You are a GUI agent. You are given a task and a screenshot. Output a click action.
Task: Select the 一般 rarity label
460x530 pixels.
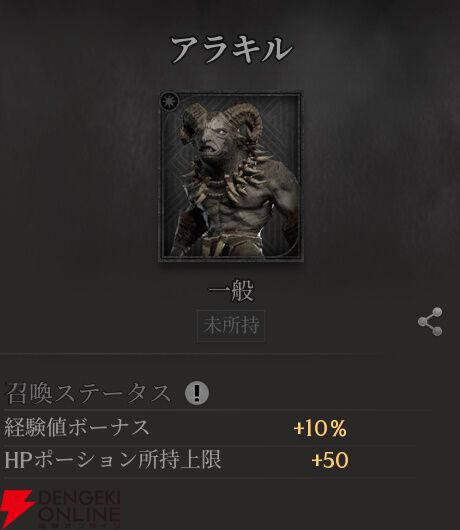231,291
